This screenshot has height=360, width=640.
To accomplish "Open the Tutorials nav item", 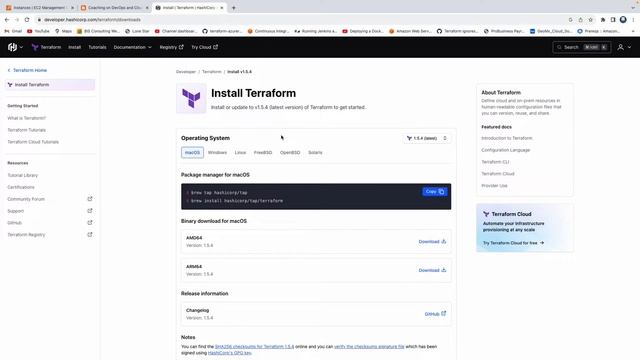I will [x=97, y=47].
